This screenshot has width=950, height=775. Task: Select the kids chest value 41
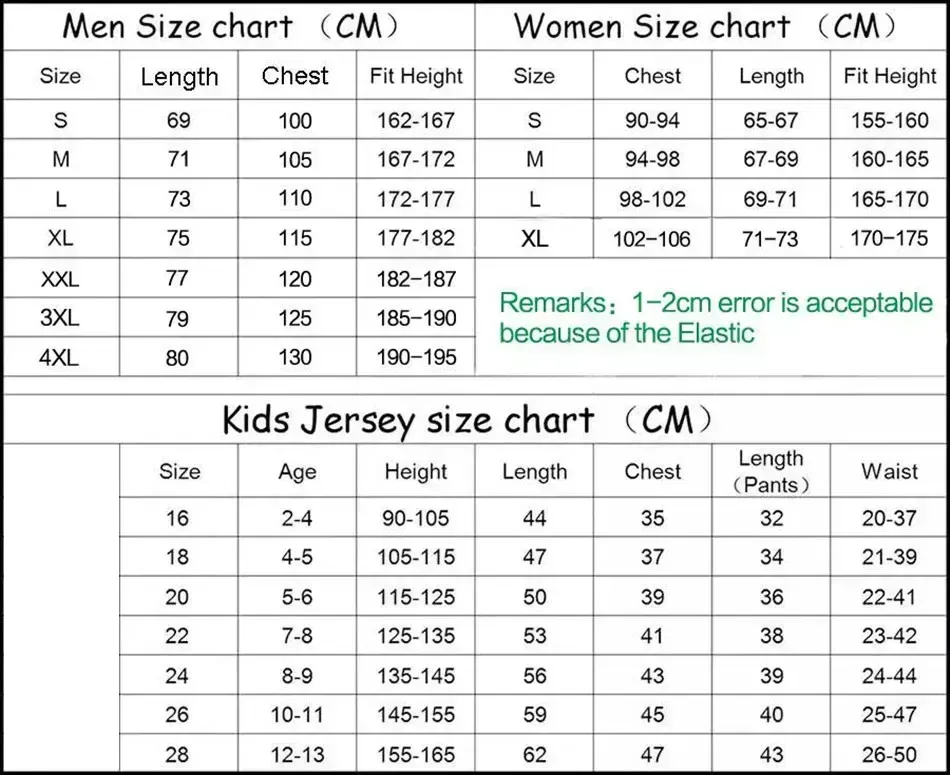pyautogui.click(x=653, y=636)
